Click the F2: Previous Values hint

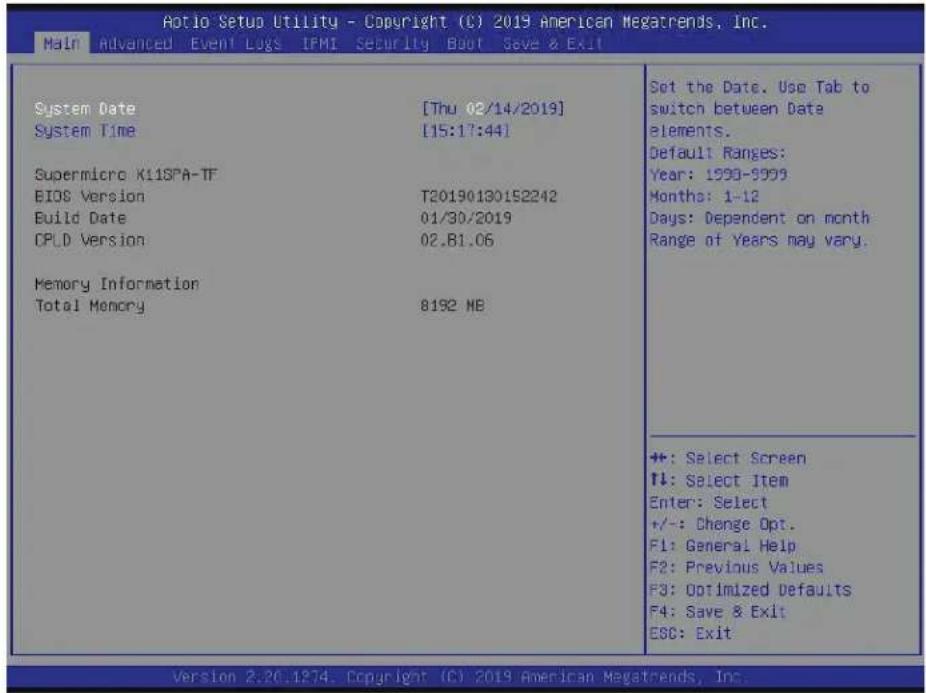point(736,568)
